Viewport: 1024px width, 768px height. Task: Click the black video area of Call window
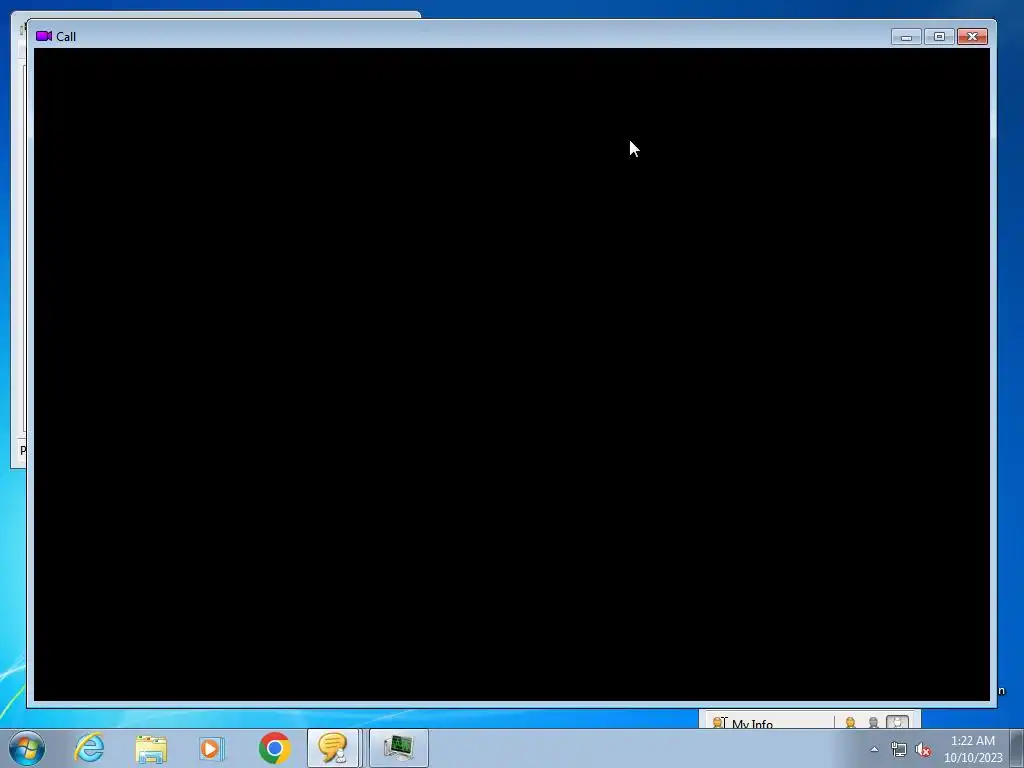[x=511, y=374]
